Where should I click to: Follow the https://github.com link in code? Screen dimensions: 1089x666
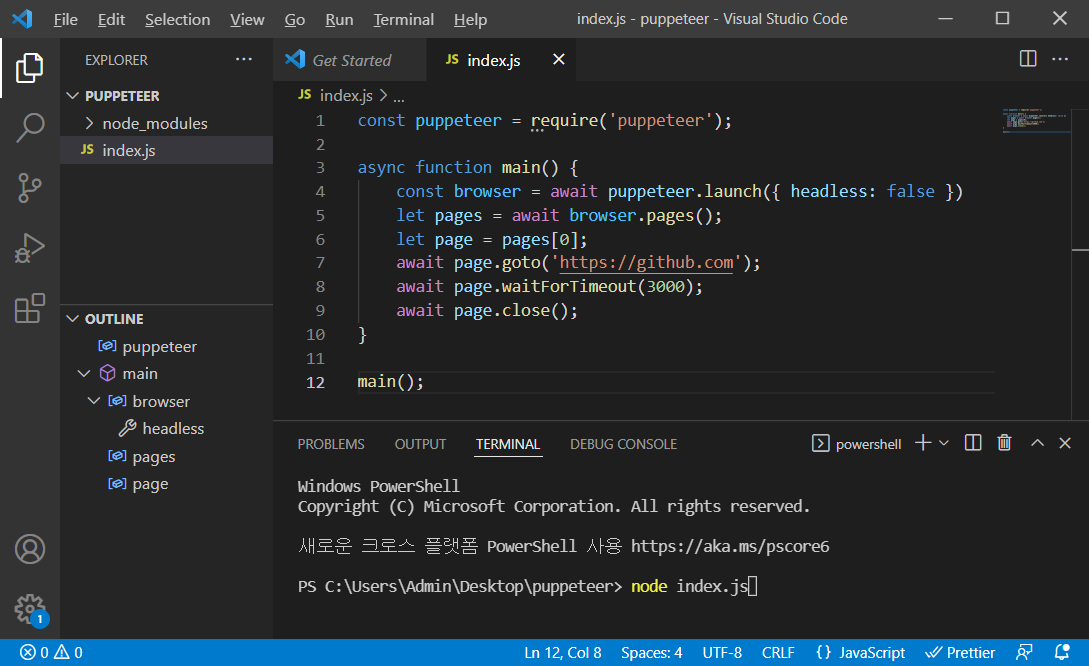pos(646,263)
